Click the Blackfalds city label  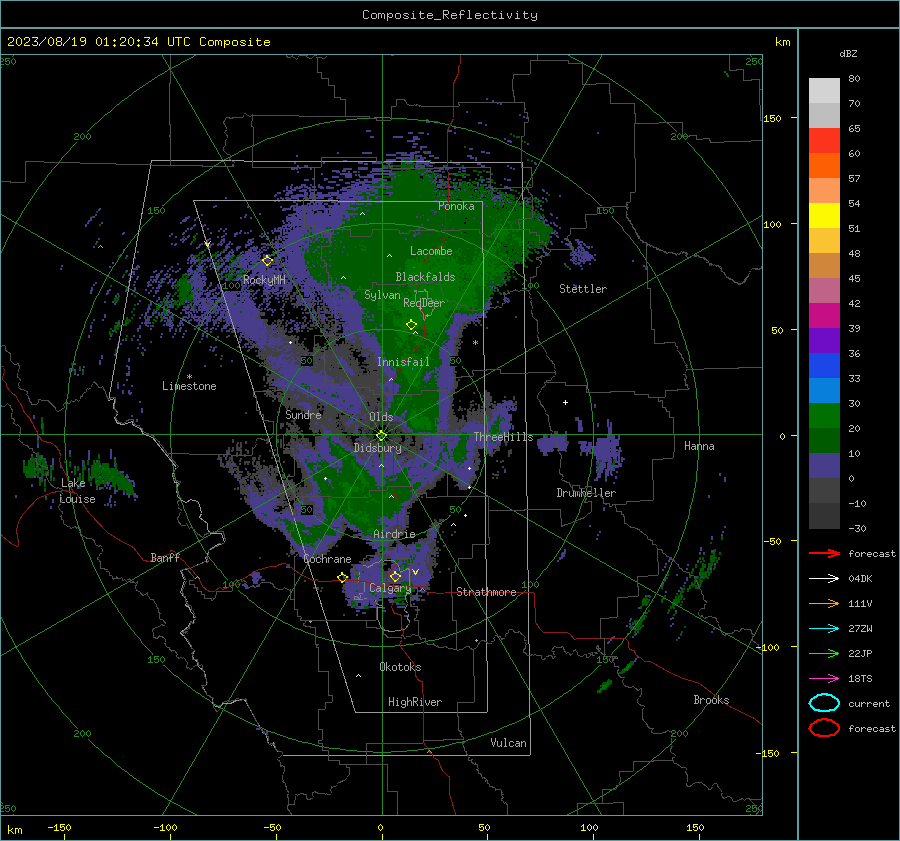click(x=425, y=277)
